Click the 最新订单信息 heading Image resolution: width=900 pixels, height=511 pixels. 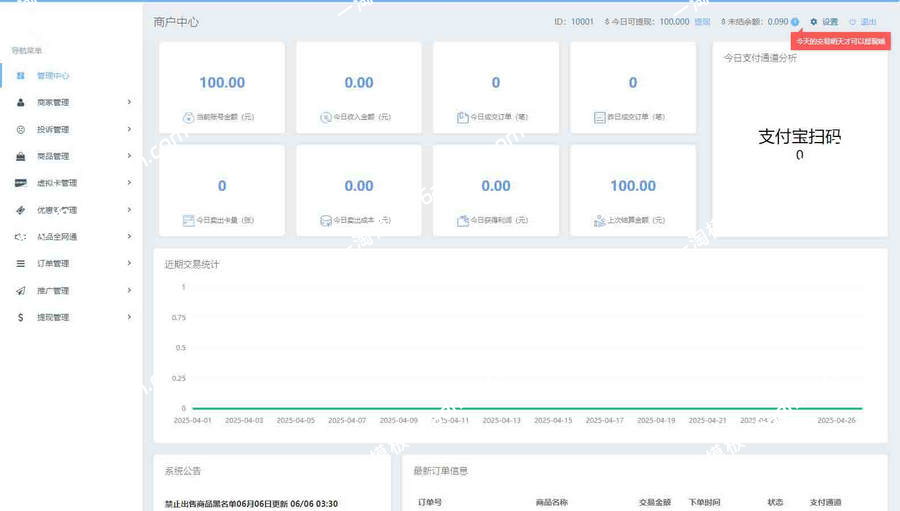440,471
